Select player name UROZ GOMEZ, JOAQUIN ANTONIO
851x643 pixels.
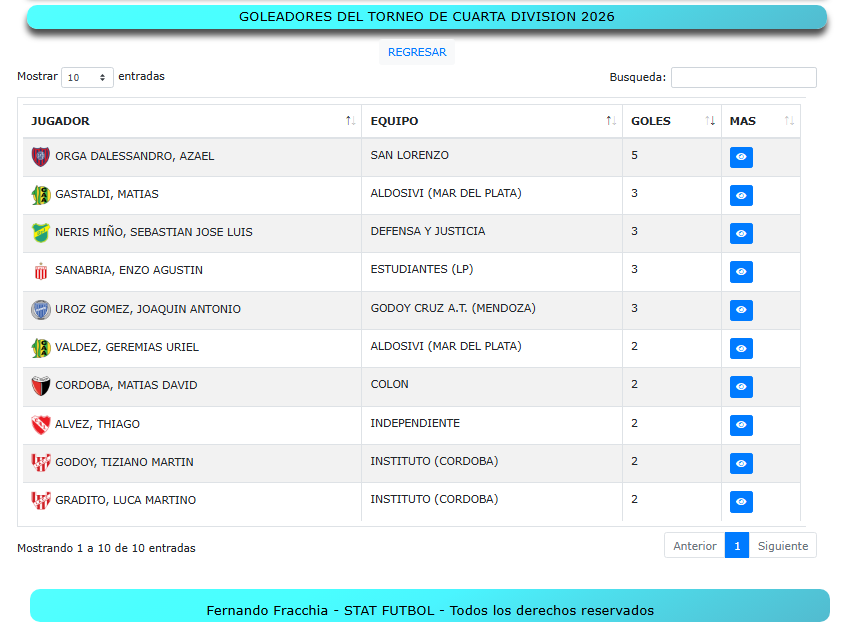pyautogui.click(x=148, y=309)
